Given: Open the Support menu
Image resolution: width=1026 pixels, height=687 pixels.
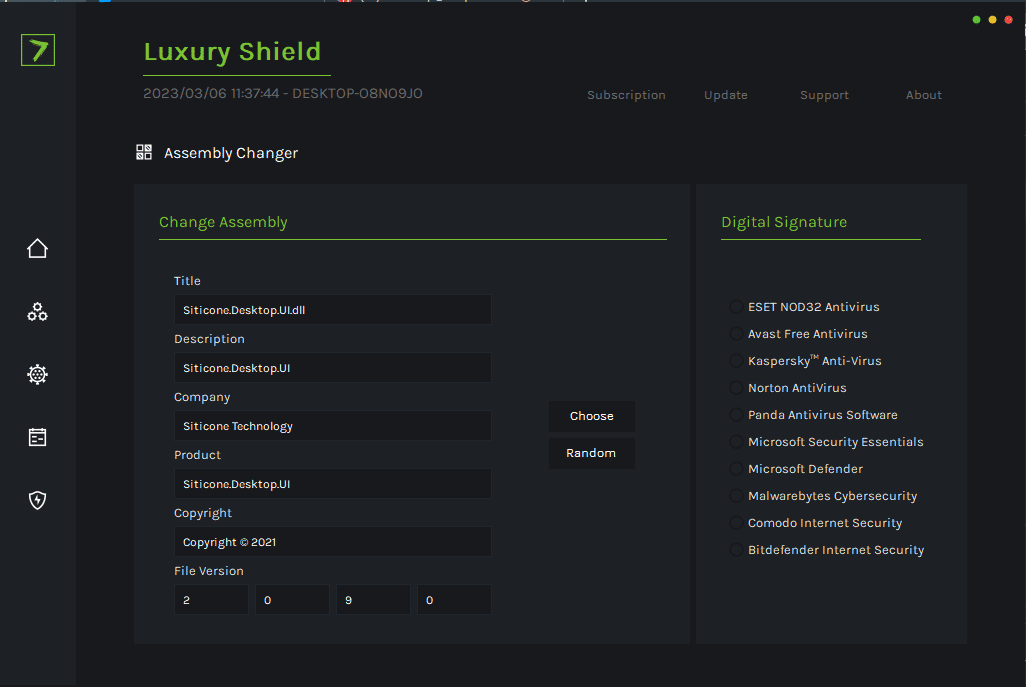Looking at the screenshot, I should click(x=824, y=95).
